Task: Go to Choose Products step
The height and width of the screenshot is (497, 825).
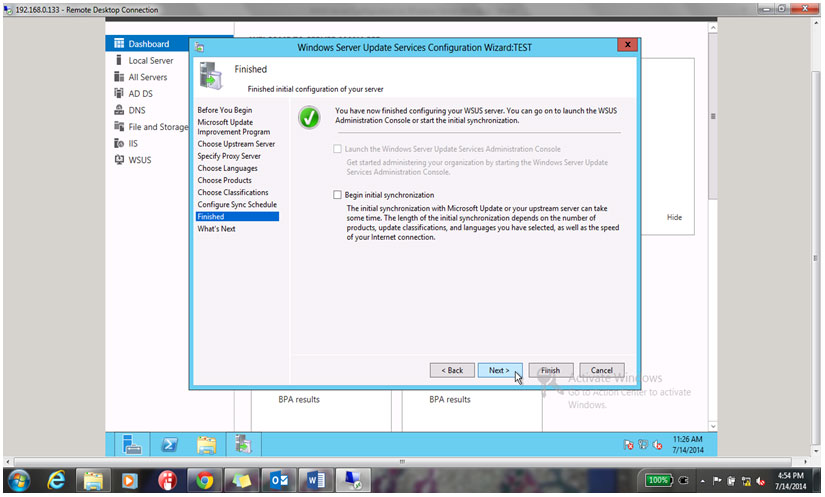Action: pyautogui.click(x=225, y=180)
